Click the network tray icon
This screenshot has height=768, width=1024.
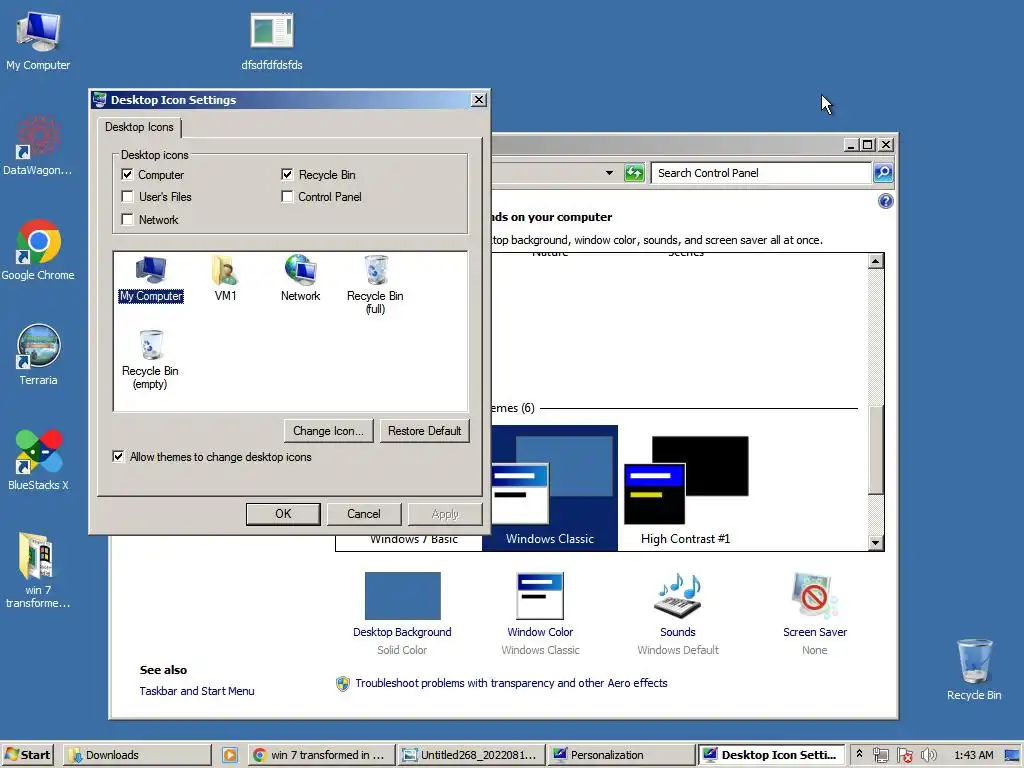[x=880, y=755]
